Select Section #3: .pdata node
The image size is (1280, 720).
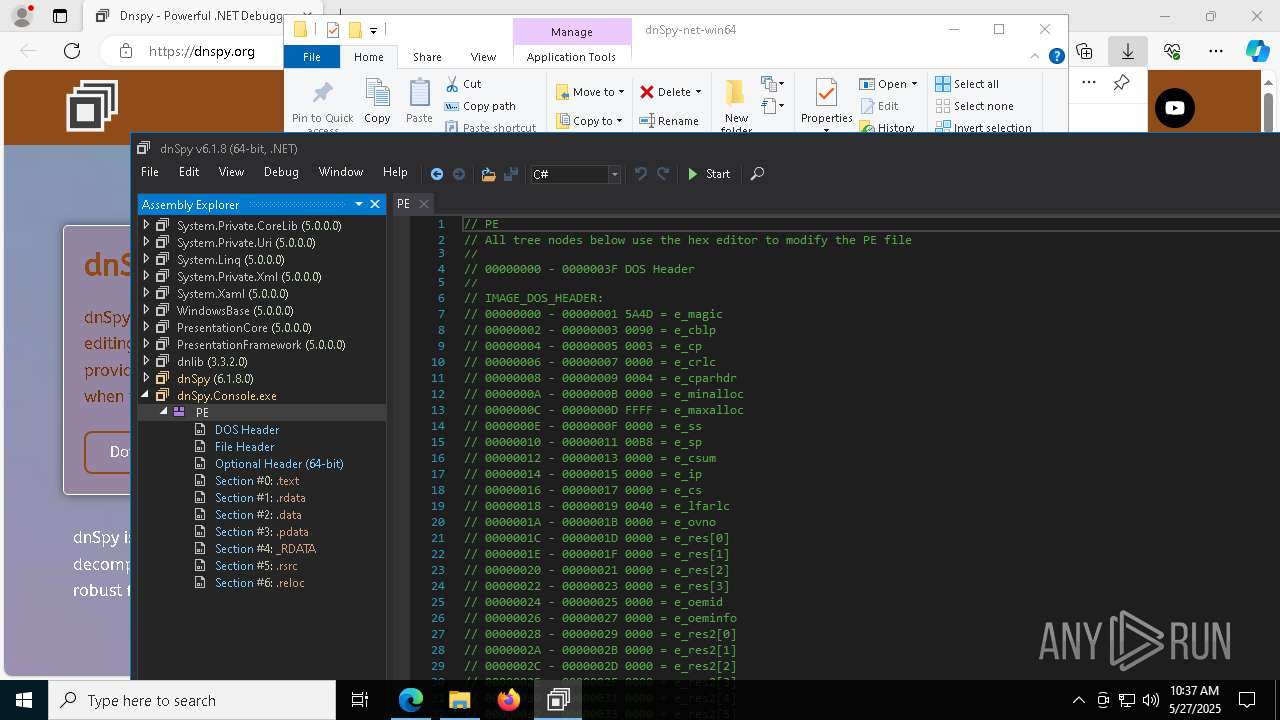pyautogui.click(x=262, y=532)
